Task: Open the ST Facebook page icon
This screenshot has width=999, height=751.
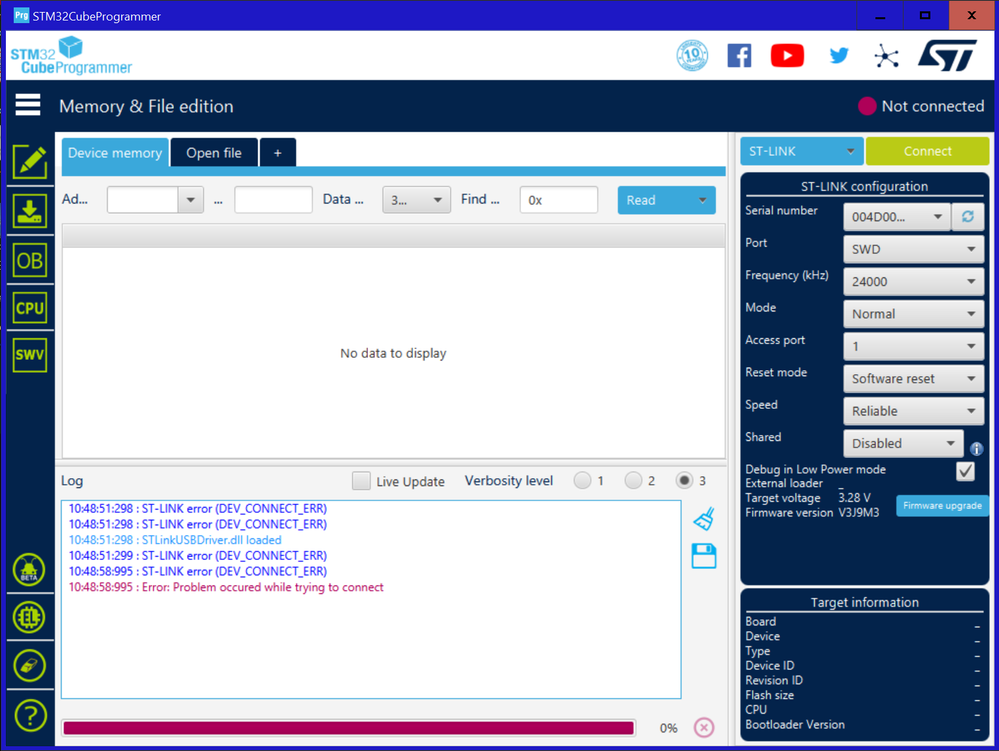Action: 739,56
